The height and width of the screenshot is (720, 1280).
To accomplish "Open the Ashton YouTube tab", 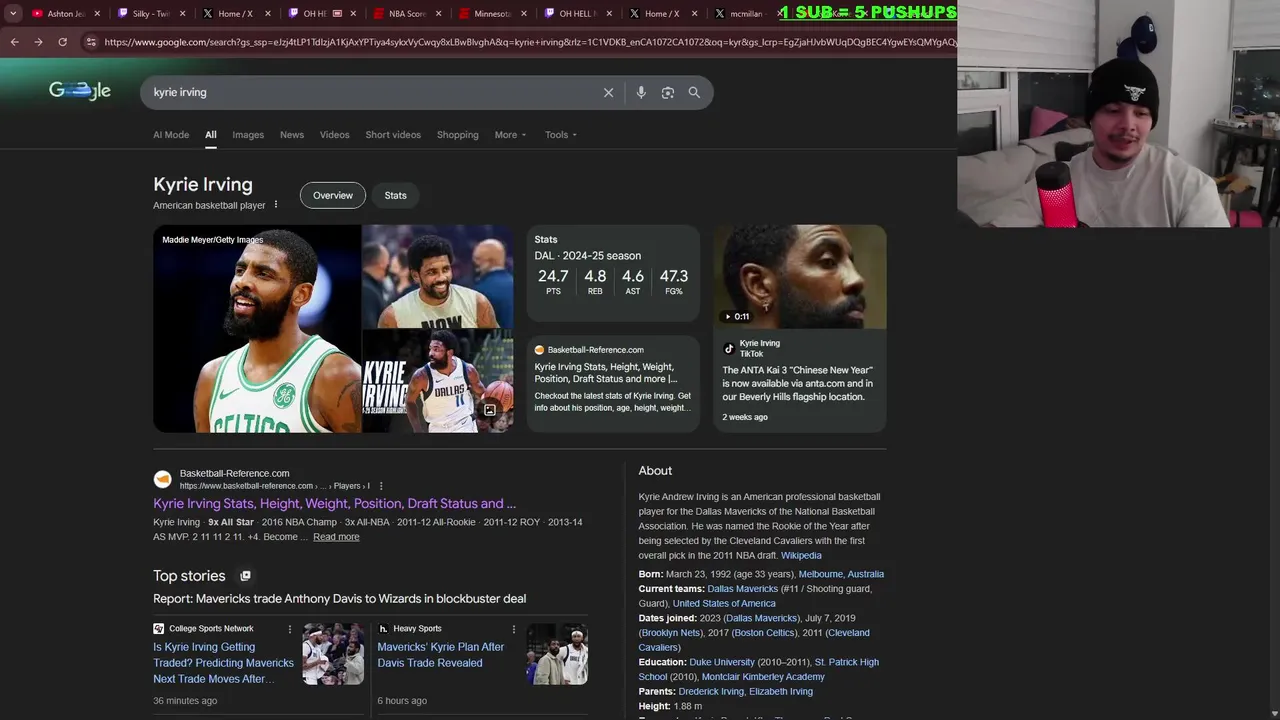I will [57, 14].
